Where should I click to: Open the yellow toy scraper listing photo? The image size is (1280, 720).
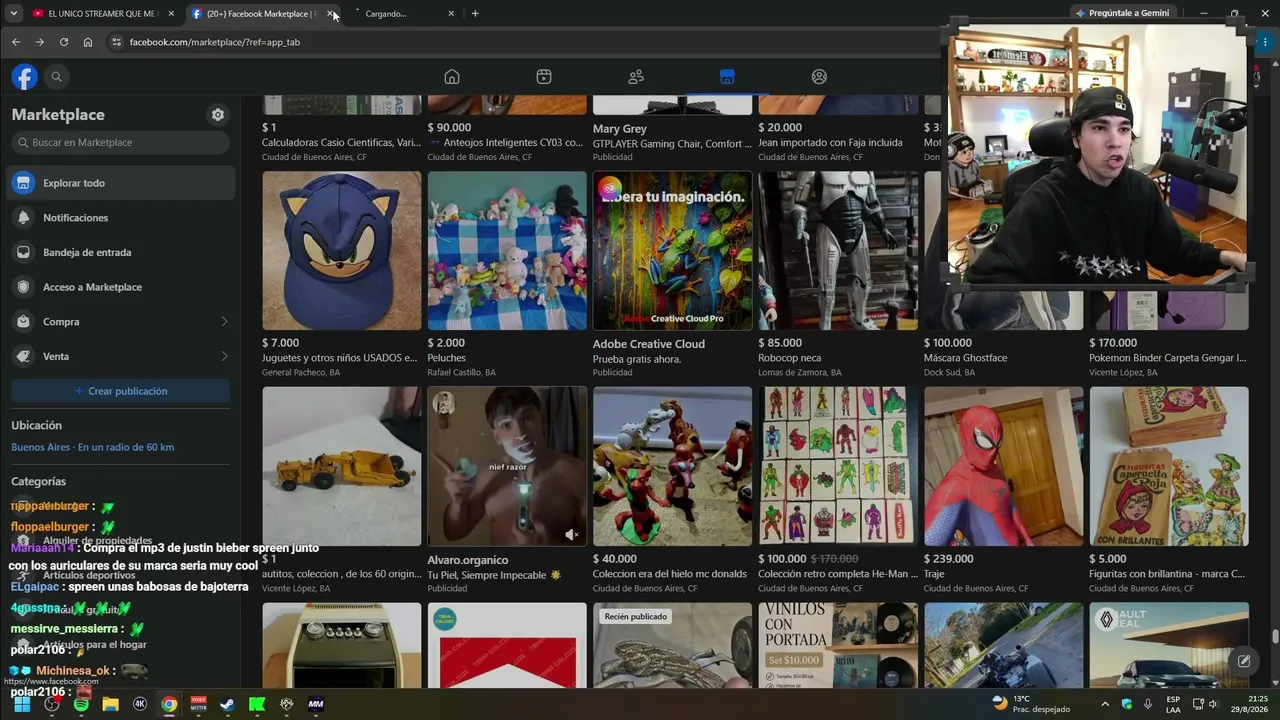click(342, 466)
